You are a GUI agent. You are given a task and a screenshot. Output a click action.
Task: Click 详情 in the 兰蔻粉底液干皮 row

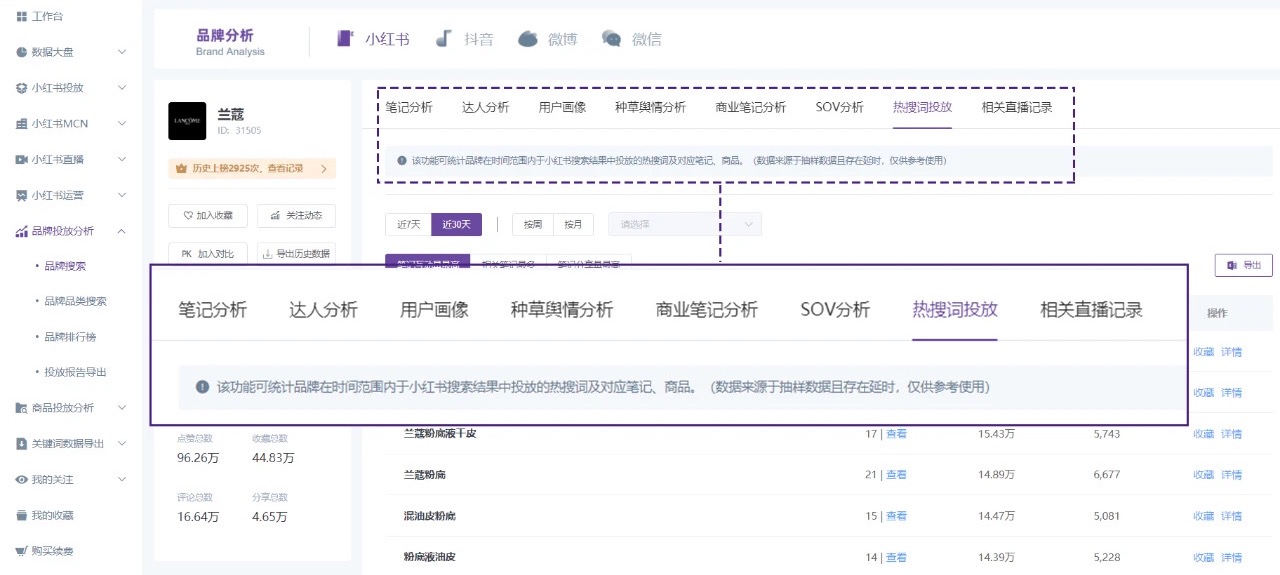click(1231, 434)
